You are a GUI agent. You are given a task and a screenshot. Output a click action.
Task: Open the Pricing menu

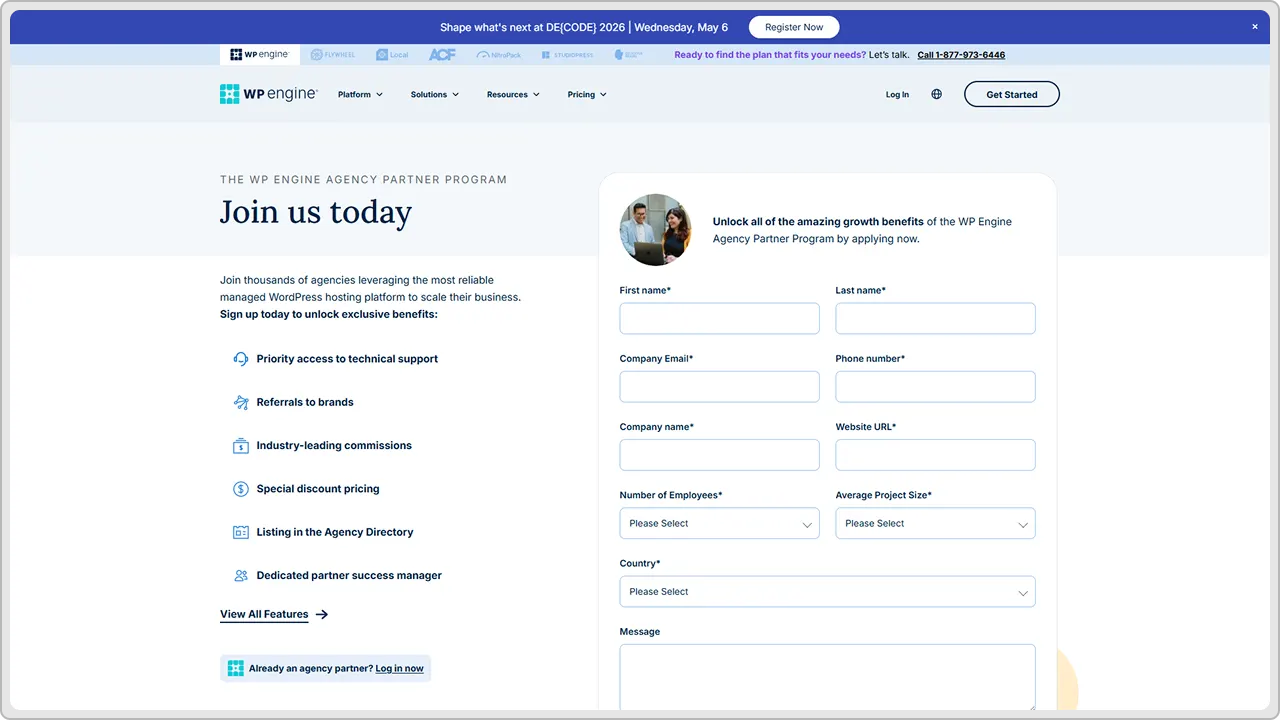point(587,95)
